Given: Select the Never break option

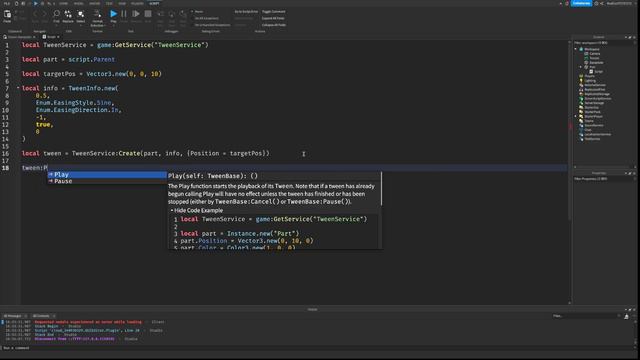Looking at the screenshot, I should (198, 11).
